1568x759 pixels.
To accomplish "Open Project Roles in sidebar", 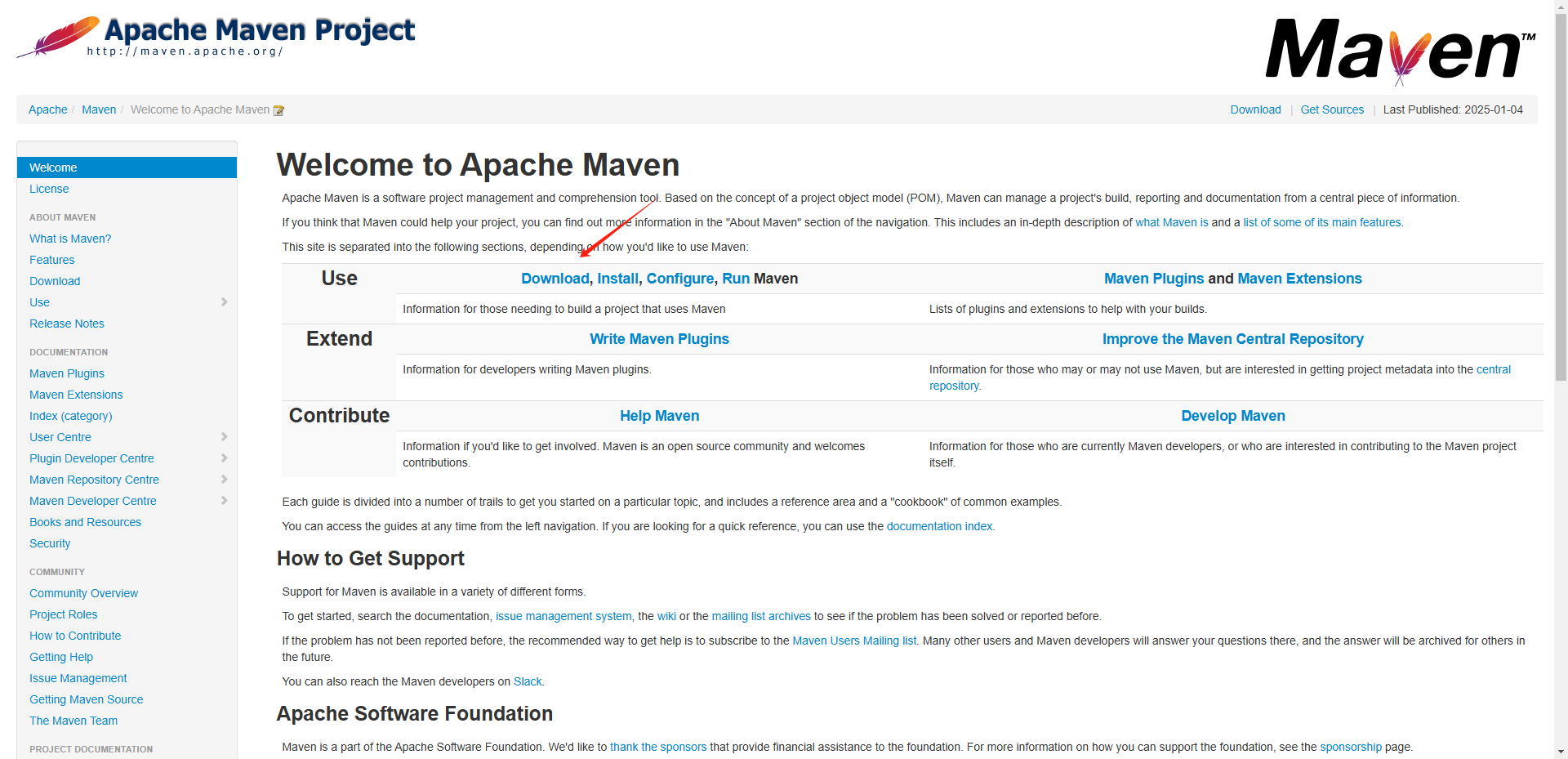I will [64, 614].
